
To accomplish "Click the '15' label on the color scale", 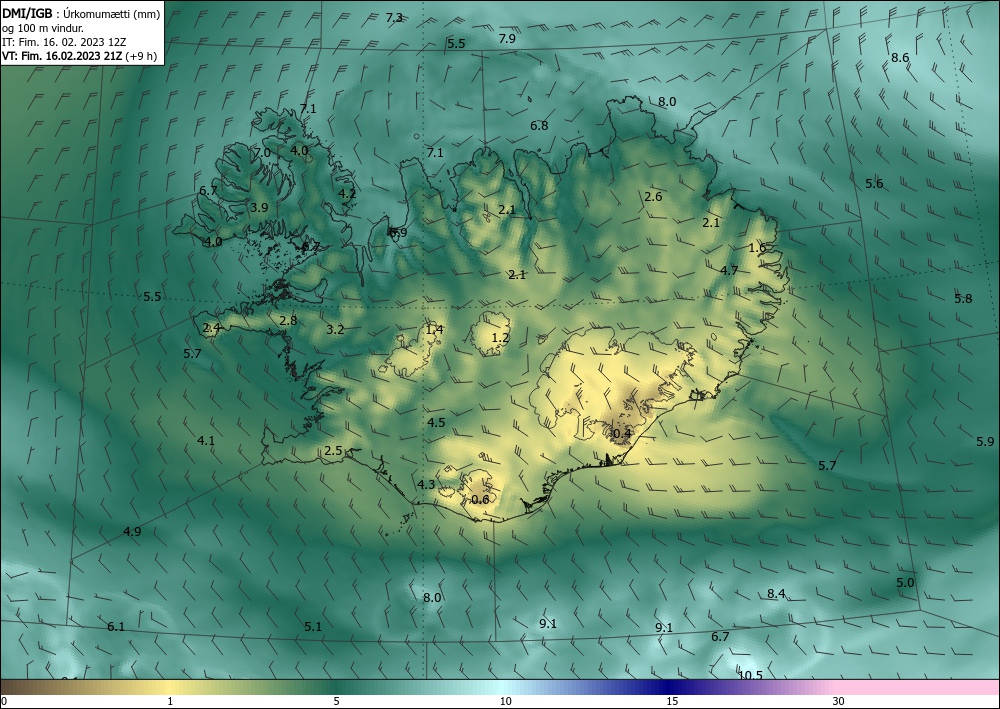I will point(672,701).
